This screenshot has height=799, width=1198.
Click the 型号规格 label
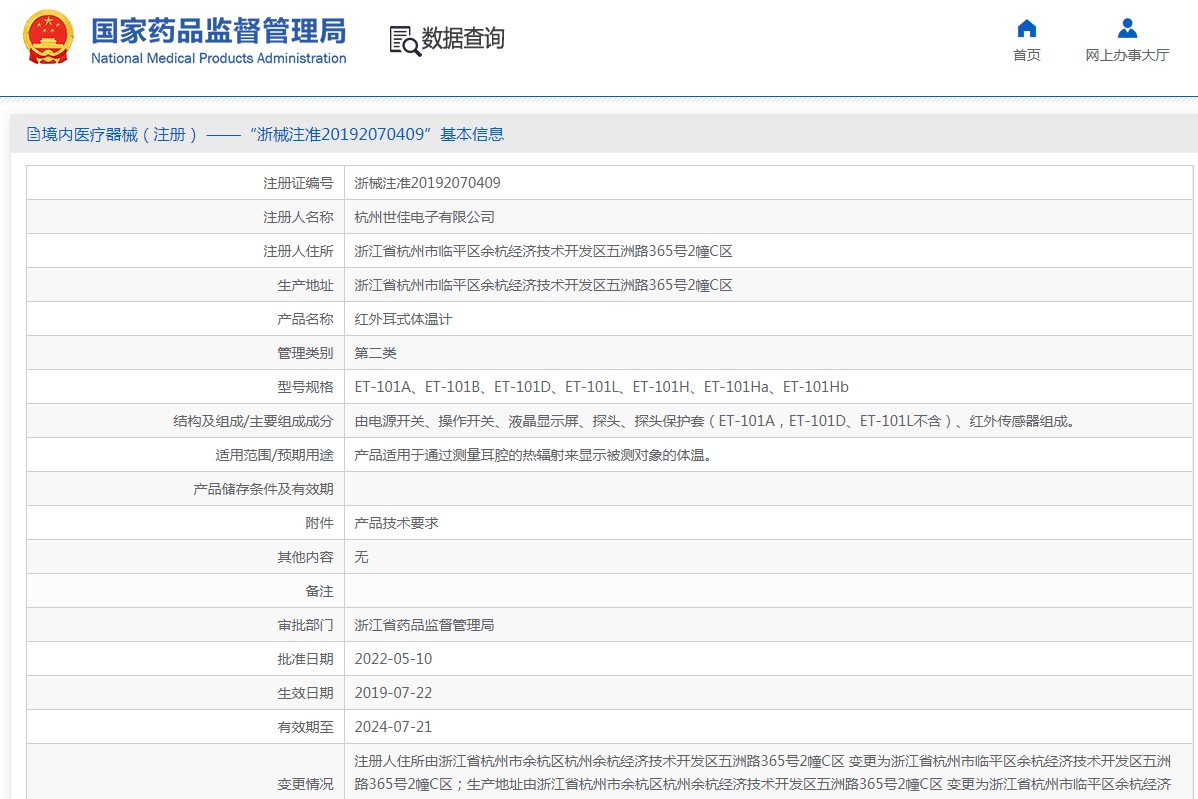[305, 387]
